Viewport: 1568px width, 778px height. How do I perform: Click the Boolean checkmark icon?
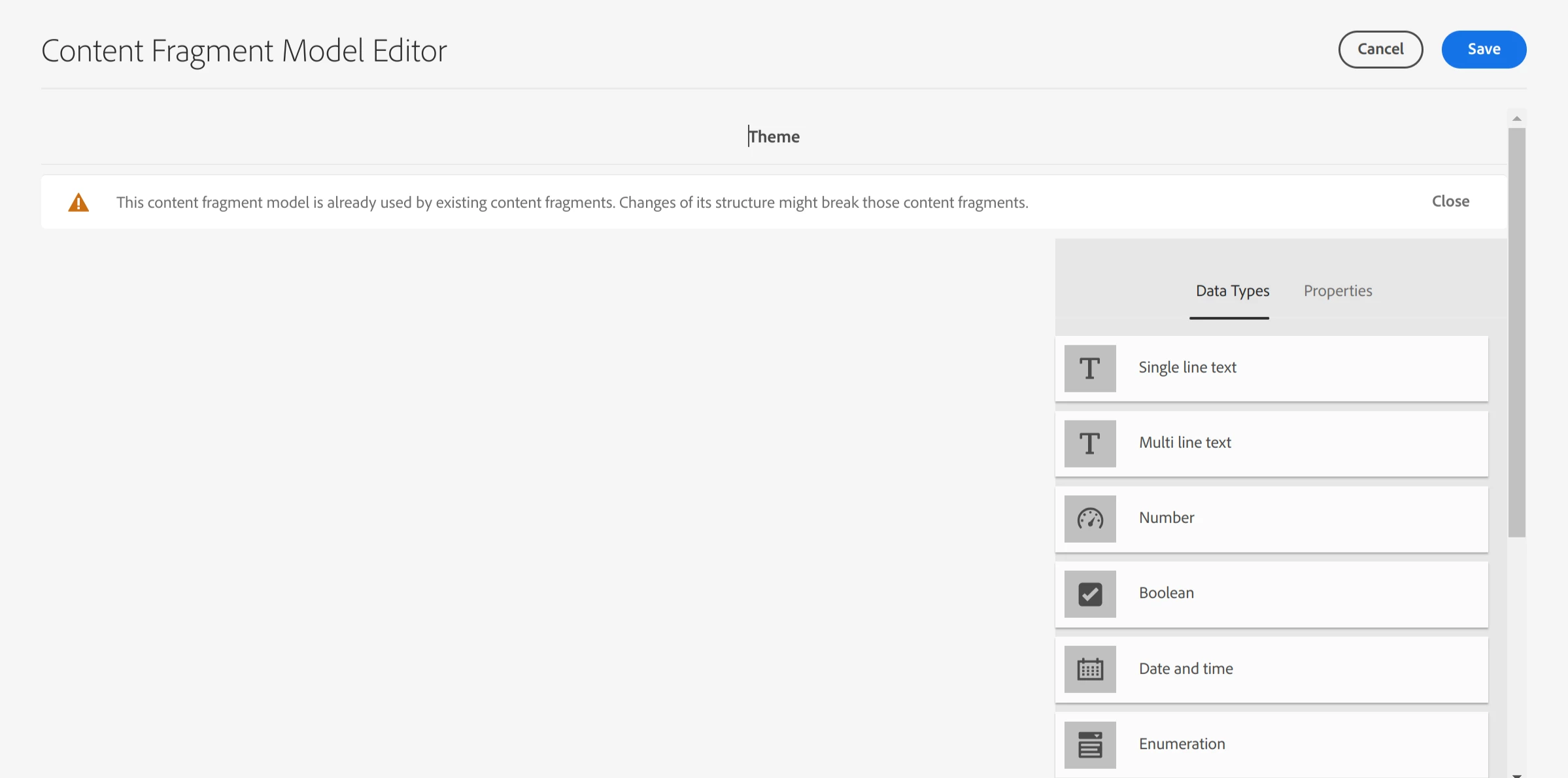(1089, 594)
